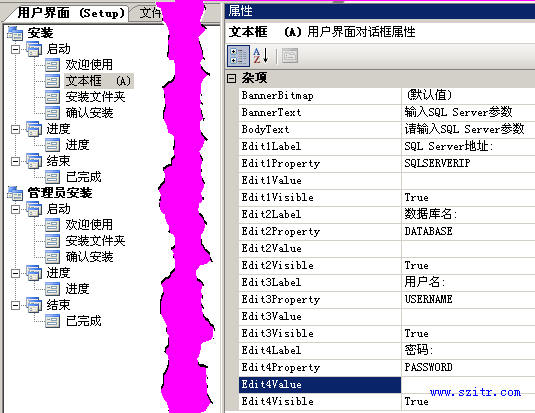Select the highlighted Edit4Value property
Viewport: 535px width, 413px height.
(320, 385)
